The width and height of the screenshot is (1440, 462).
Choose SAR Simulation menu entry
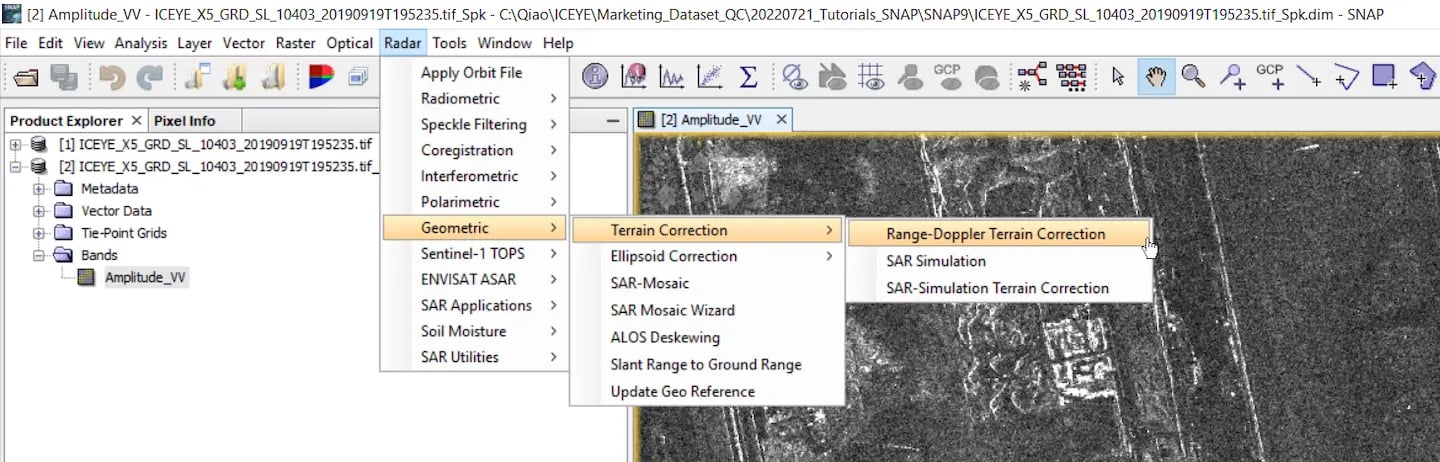pos(998,261)
